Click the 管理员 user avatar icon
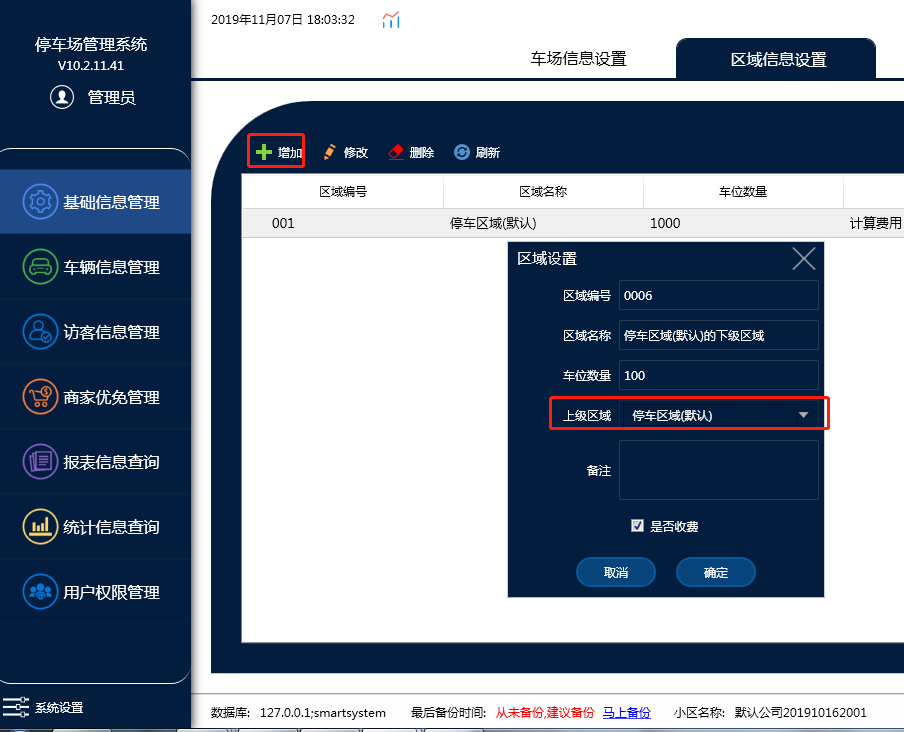This screenshot has height=732, width=904. (x=62, y=97)
